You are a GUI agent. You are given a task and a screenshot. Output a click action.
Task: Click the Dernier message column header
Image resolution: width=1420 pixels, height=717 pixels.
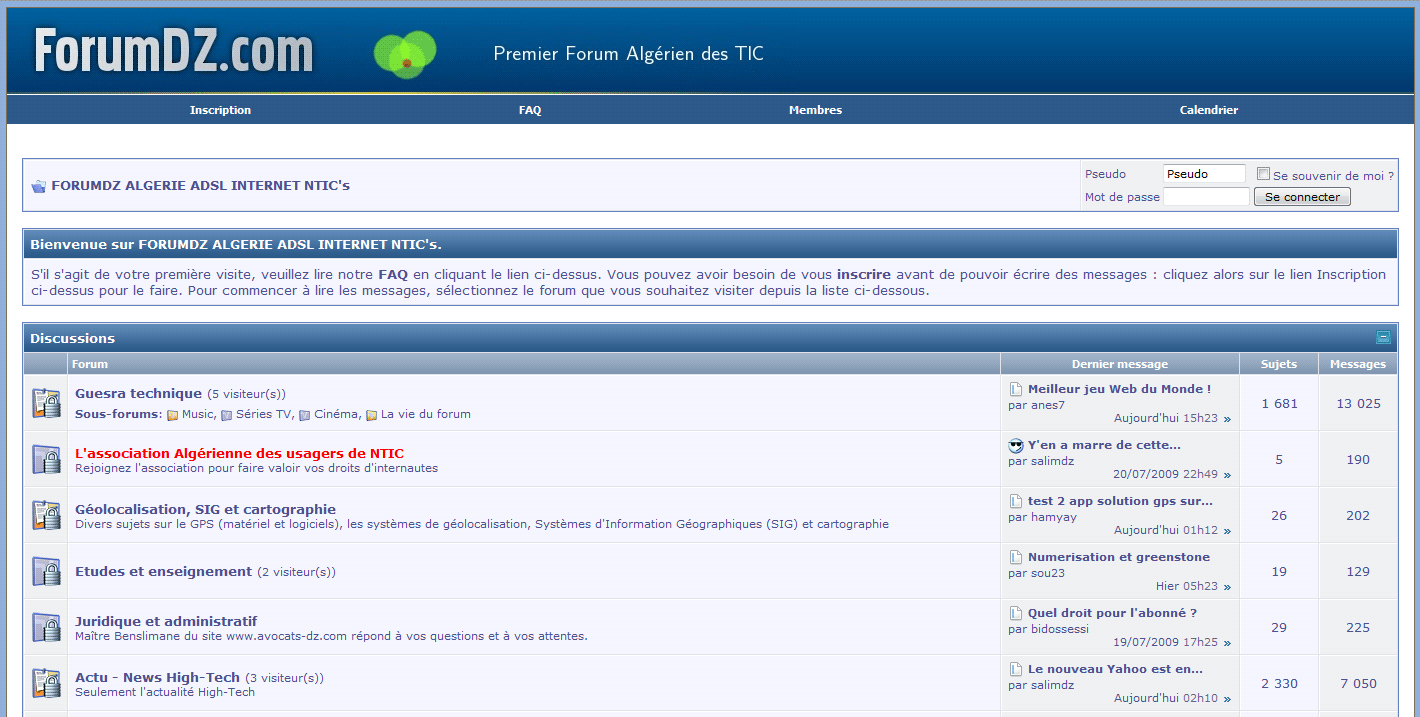point(1120,364)
